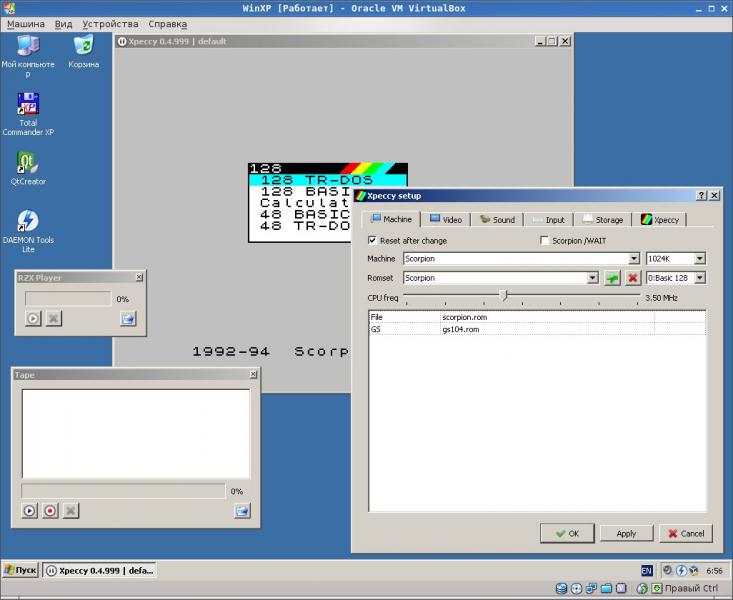Viewport: 733px width, 600px height.
Task: Enable the Scorpion /WAIT checkbox
Action: (x=544, y=240)
